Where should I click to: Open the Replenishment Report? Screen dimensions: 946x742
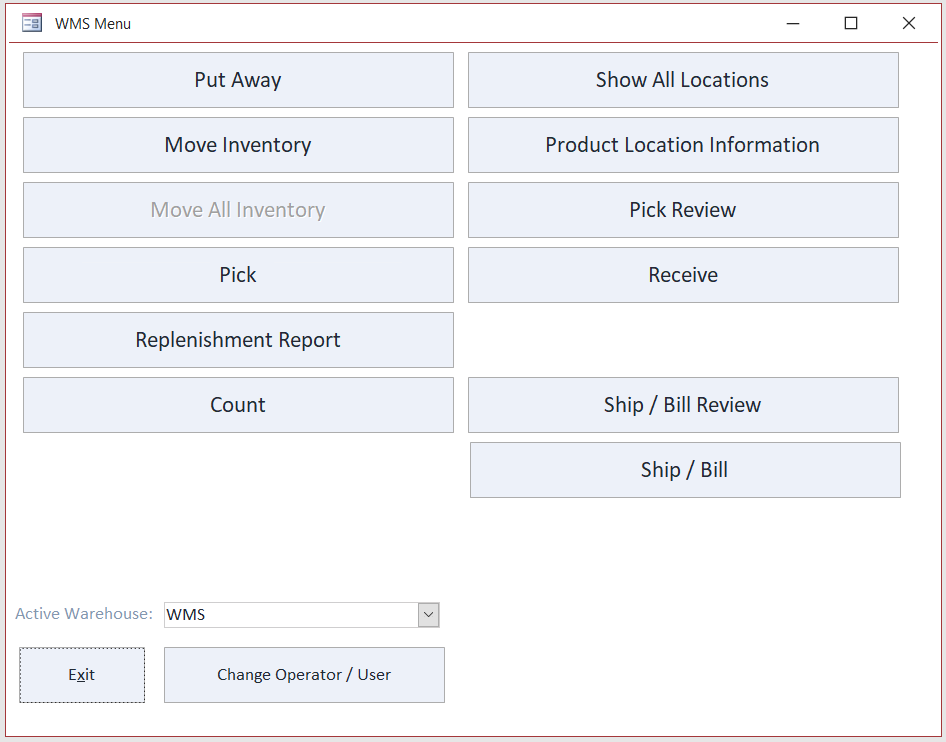pyautogui.click(x=238, y=340)
